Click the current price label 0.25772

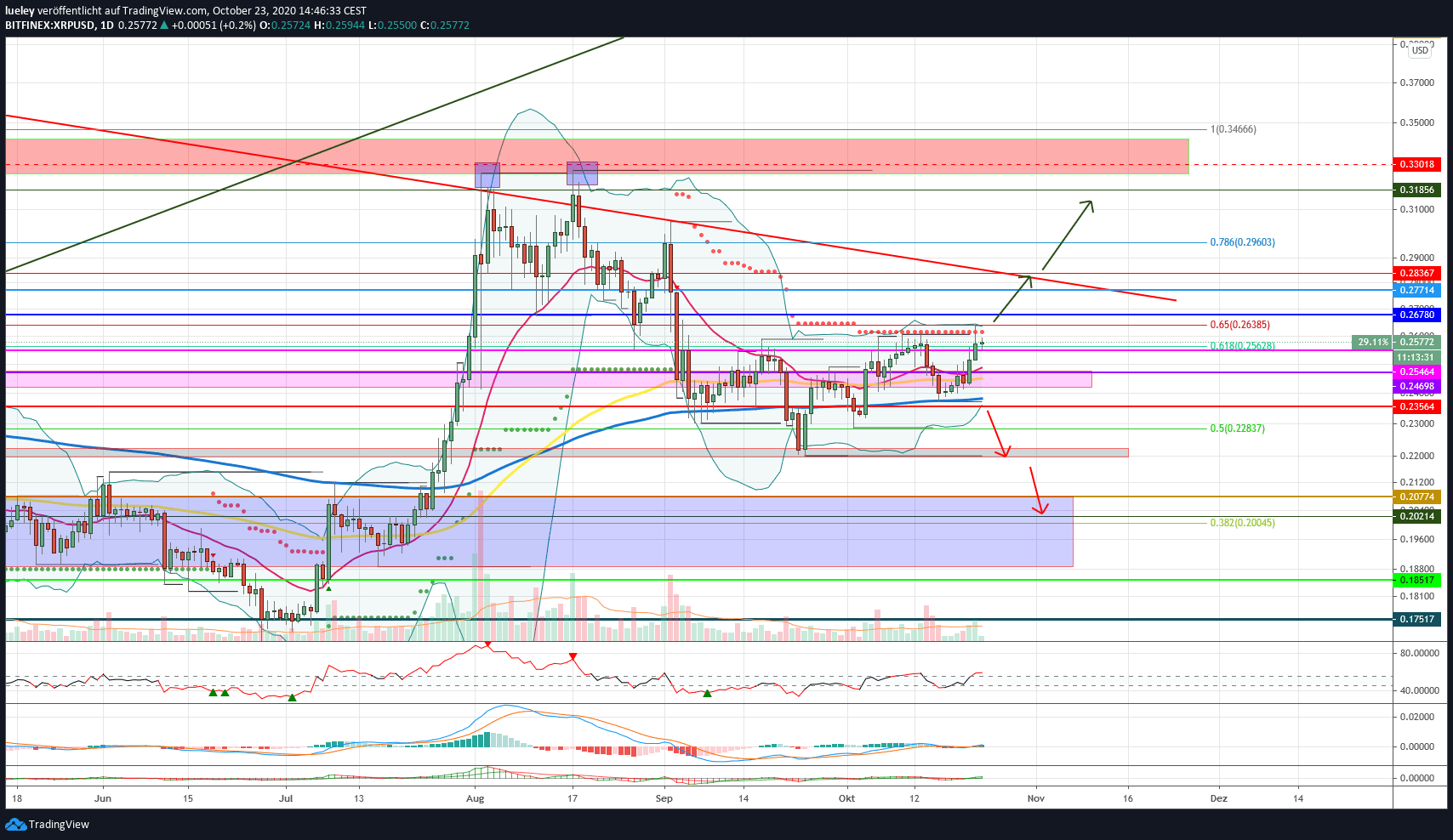click(x=1417, y=342)
